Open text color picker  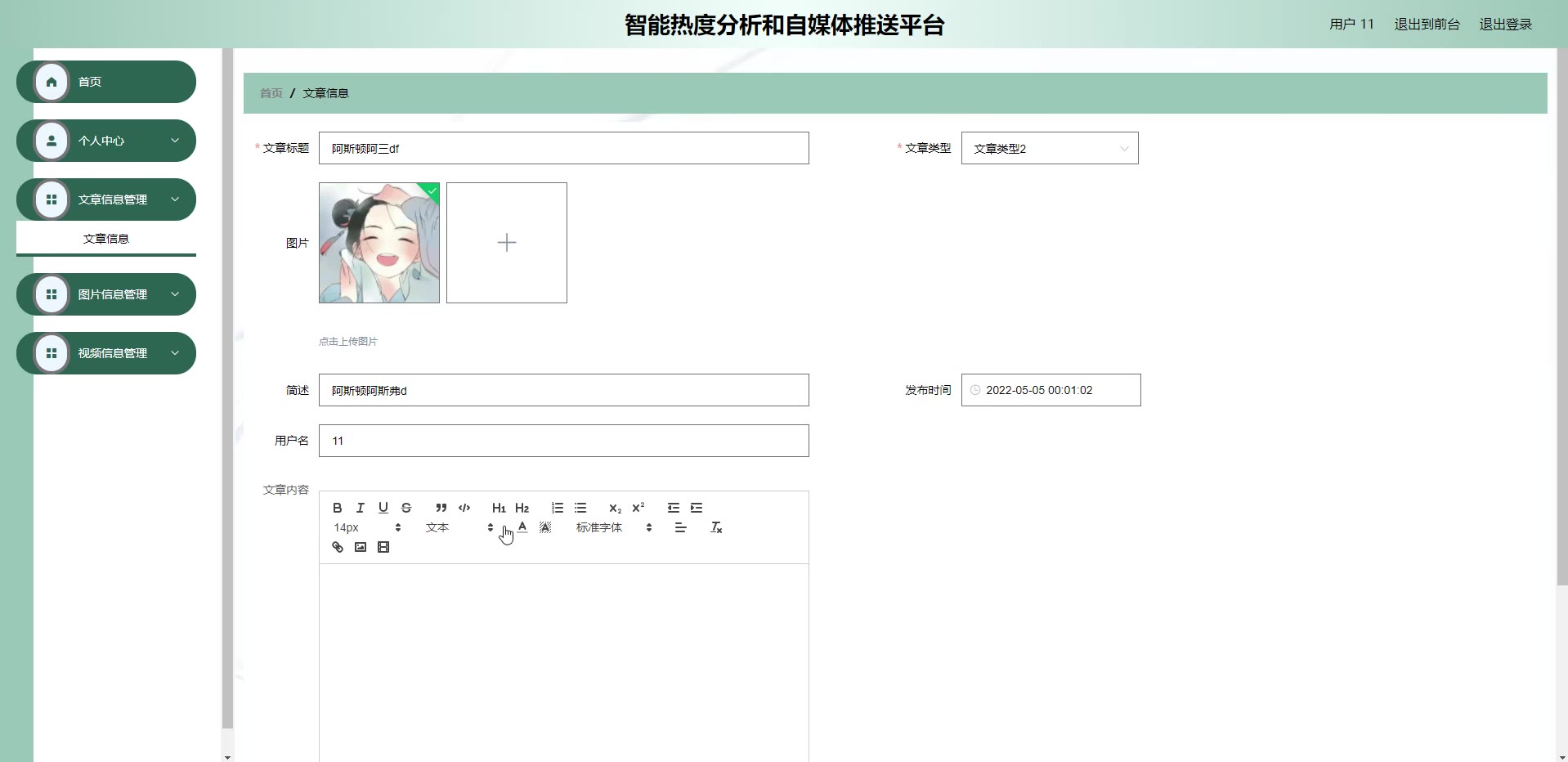point(522,527)
